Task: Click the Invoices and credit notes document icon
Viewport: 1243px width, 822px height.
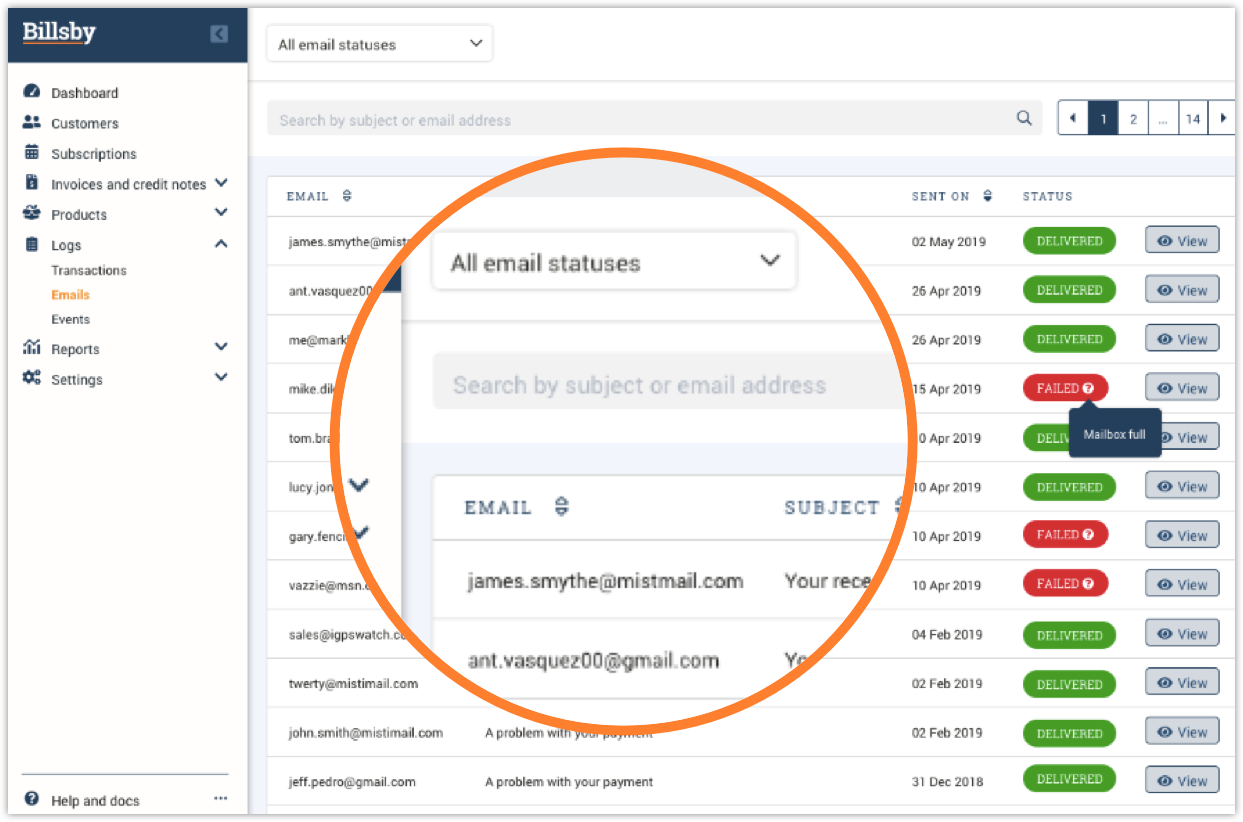Action: (32, 184)
